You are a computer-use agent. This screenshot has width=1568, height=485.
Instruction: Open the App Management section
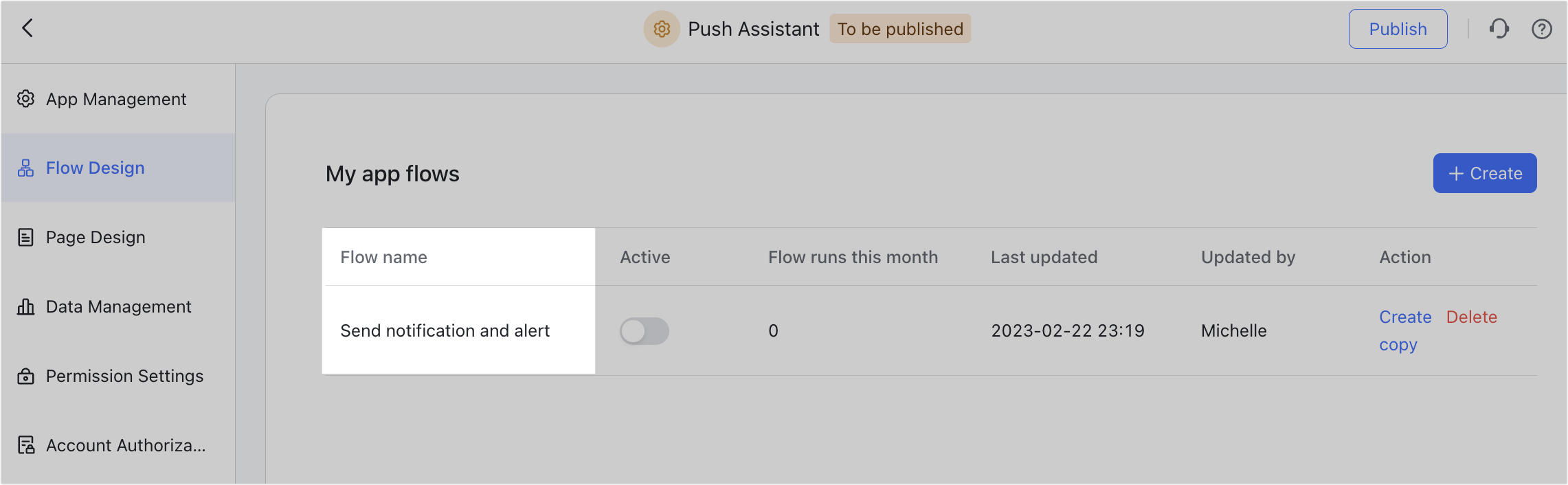pos(115,99)
